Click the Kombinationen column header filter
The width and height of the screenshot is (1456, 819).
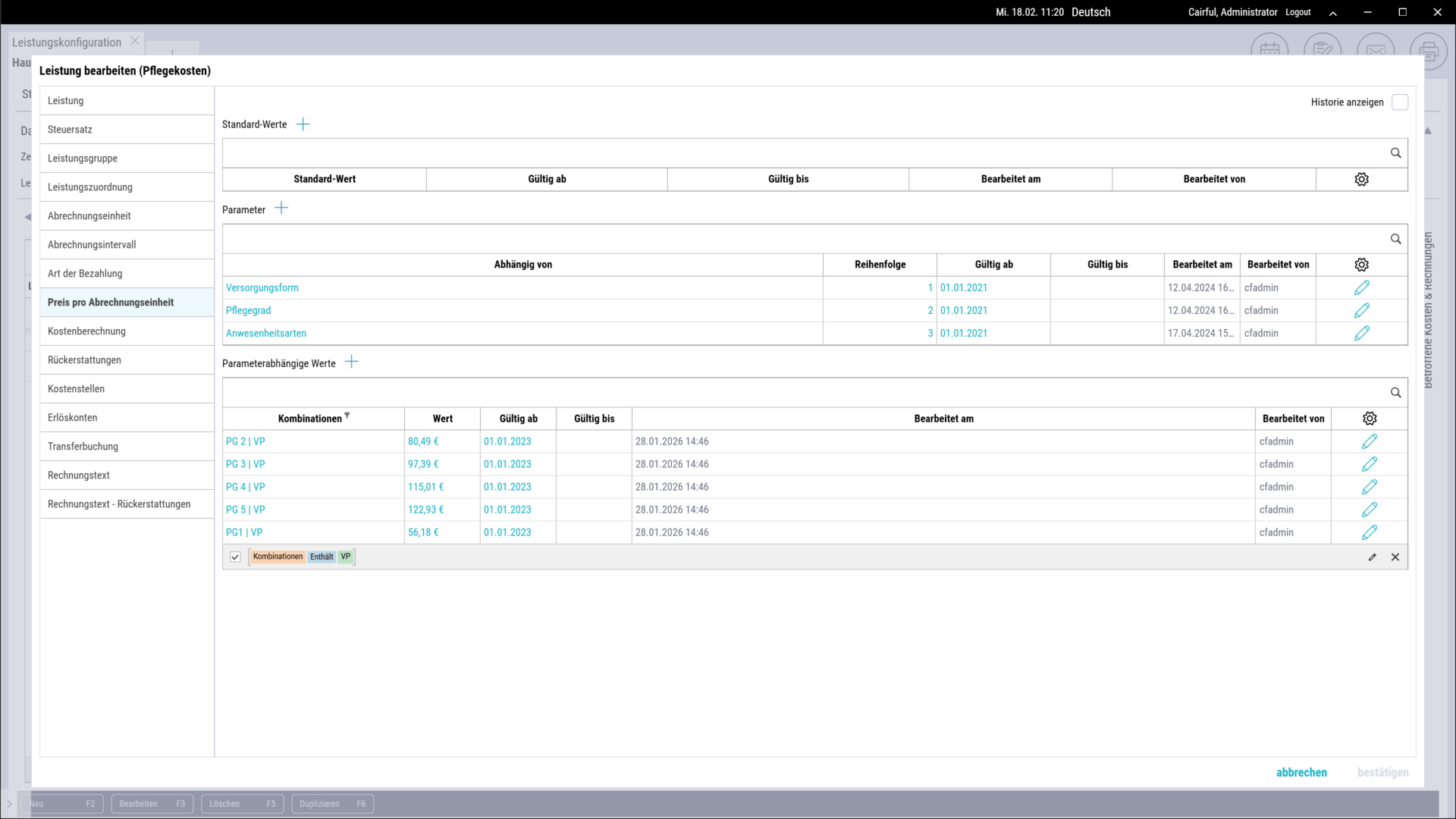point(347,415)
